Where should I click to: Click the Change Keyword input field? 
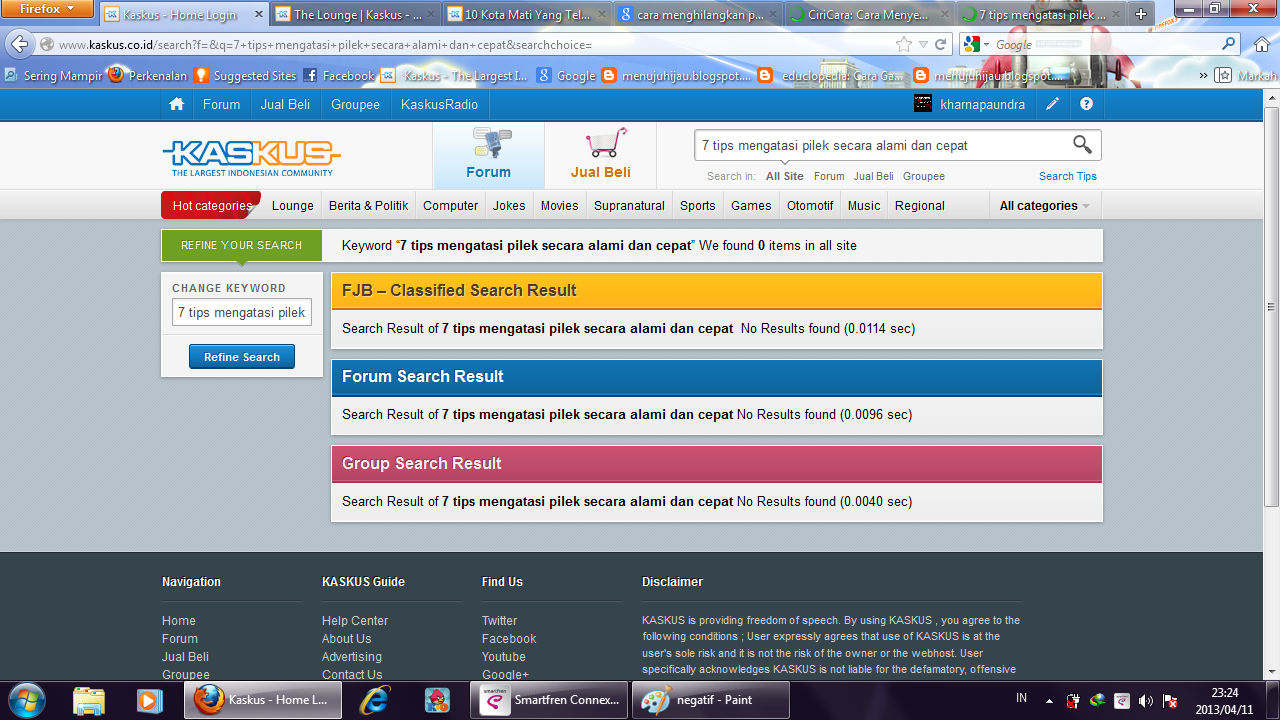click(242, 313)
